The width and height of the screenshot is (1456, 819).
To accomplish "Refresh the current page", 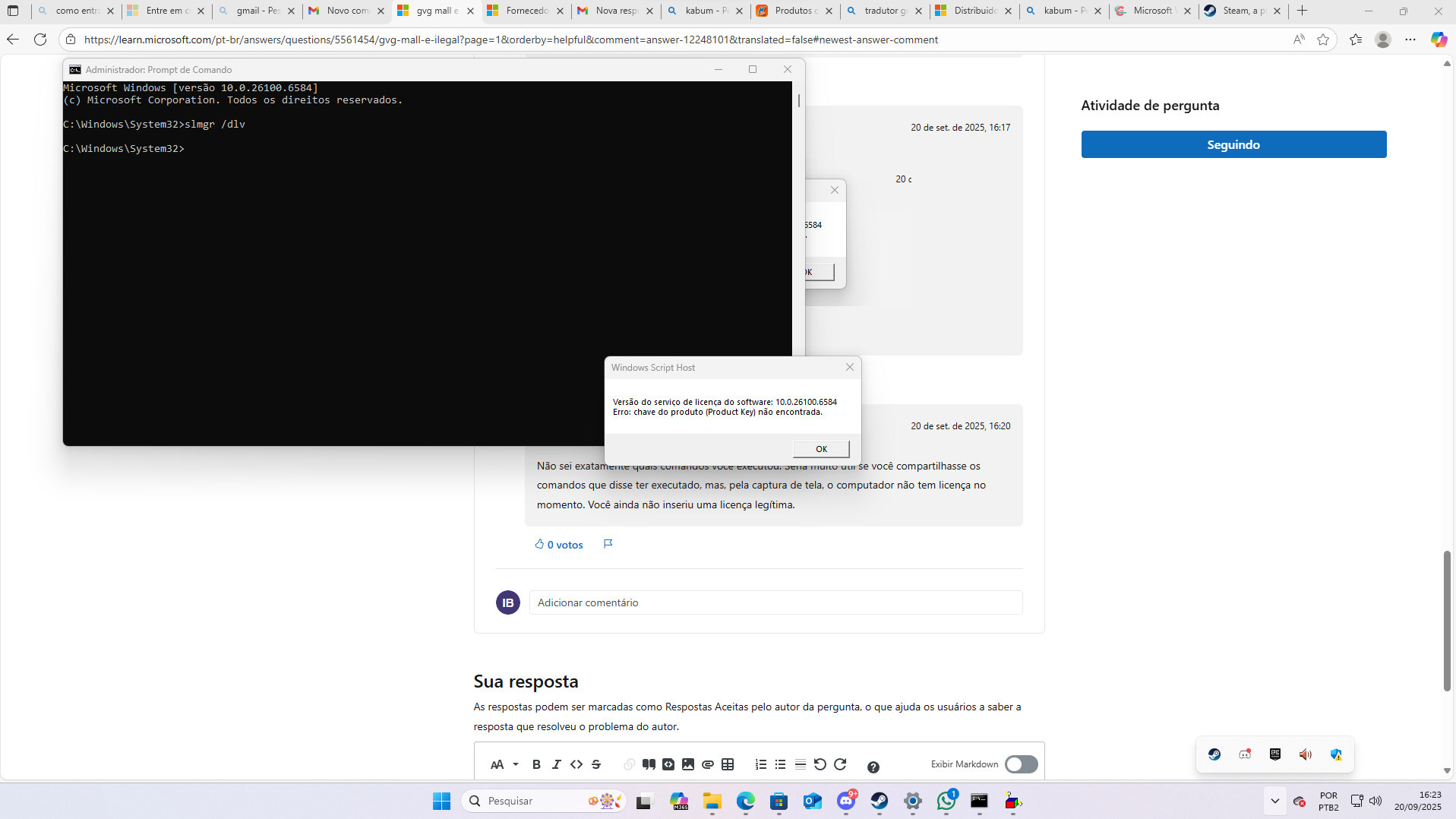I will (40, 40).
